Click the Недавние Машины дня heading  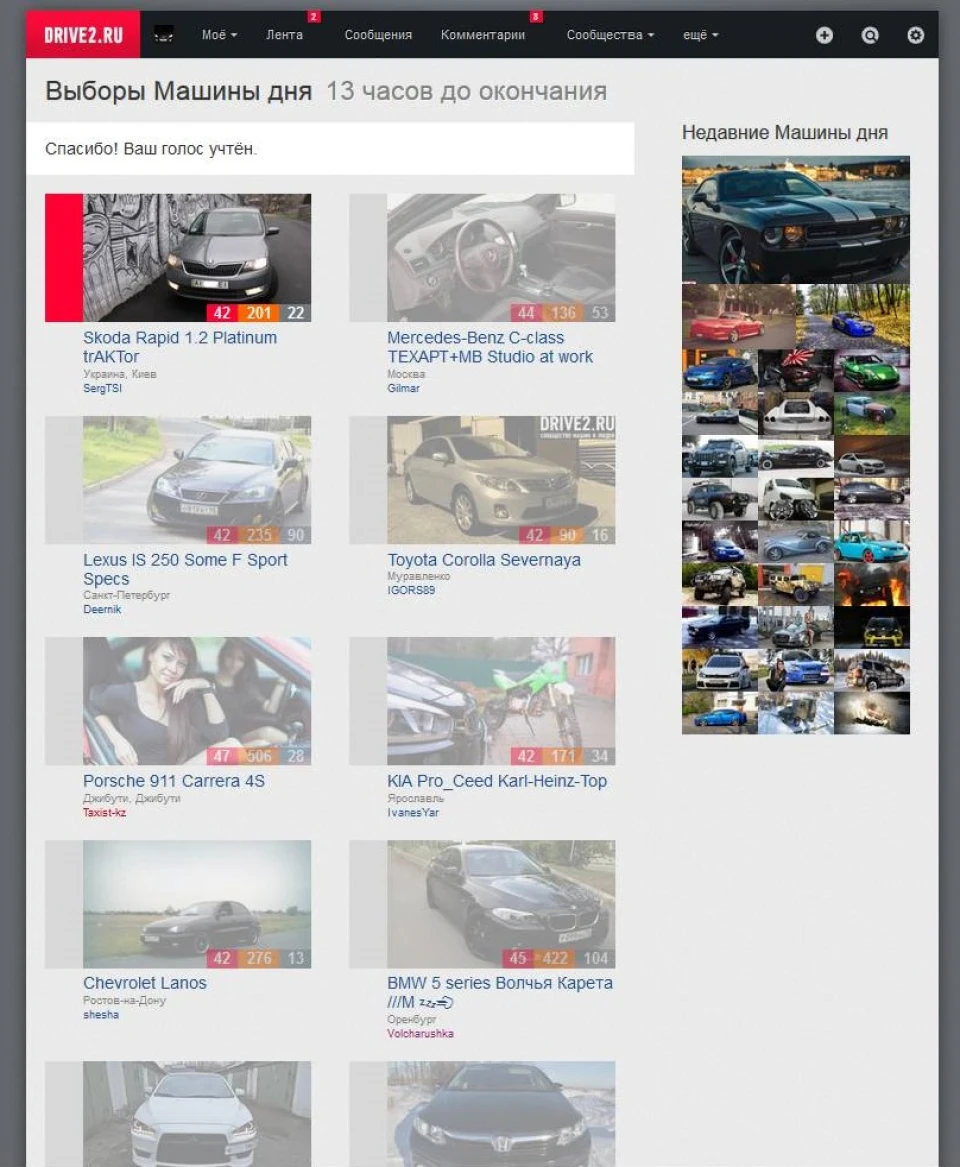(784, 132)
